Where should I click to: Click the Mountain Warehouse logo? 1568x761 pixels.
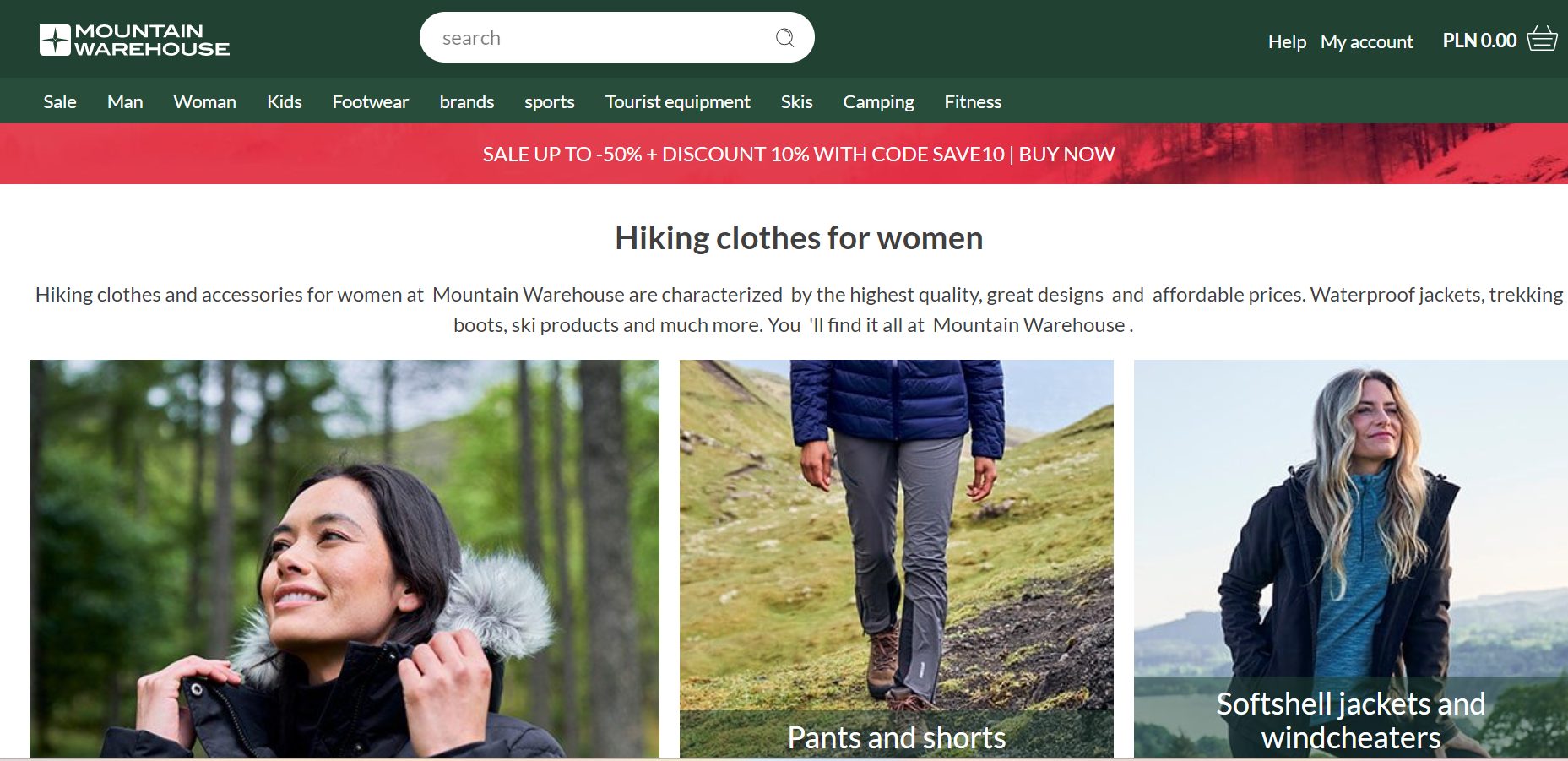(134, 40)
